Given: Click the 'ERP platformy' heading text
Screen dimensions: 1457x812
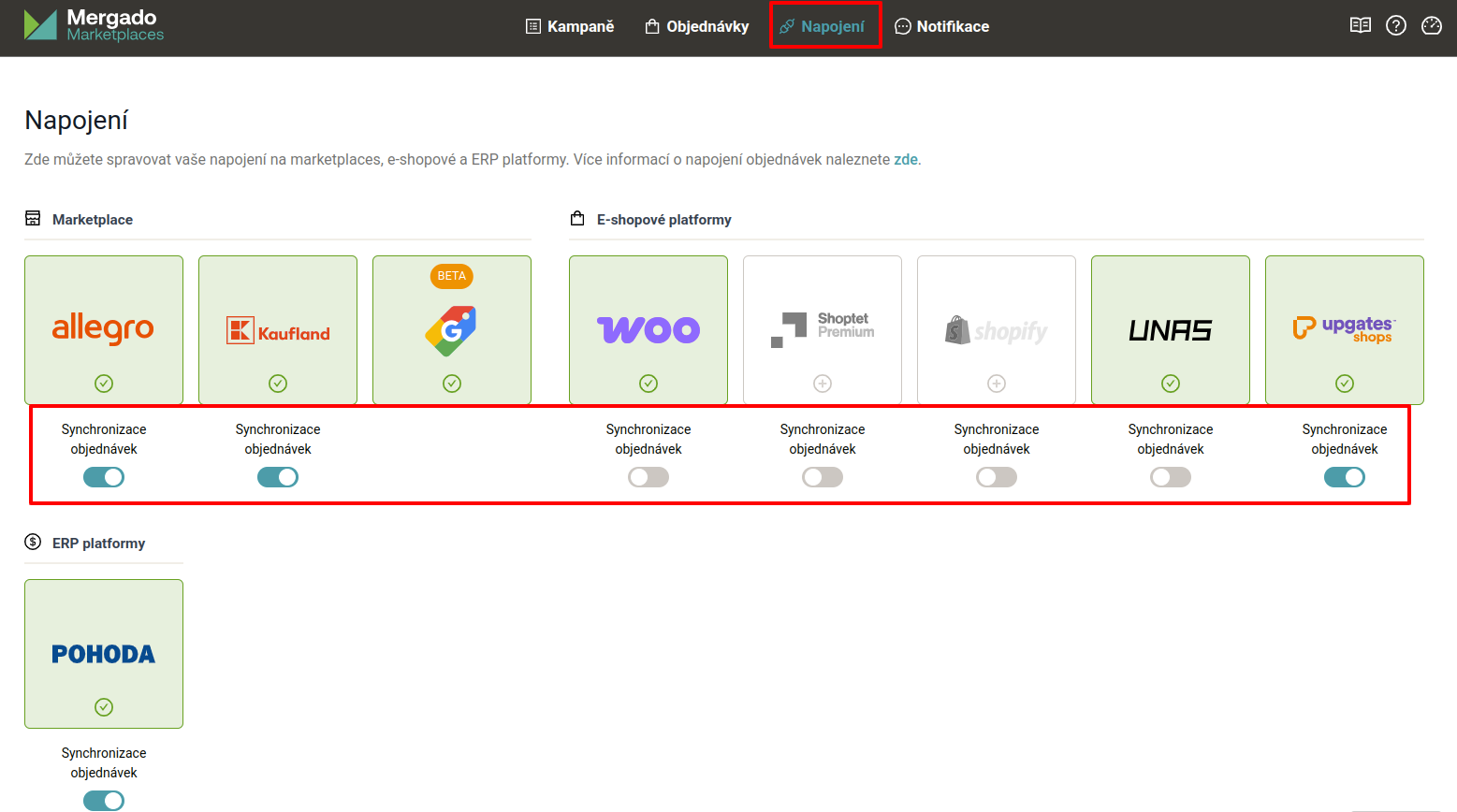Looking at the screenshot, I should [98, 544].
